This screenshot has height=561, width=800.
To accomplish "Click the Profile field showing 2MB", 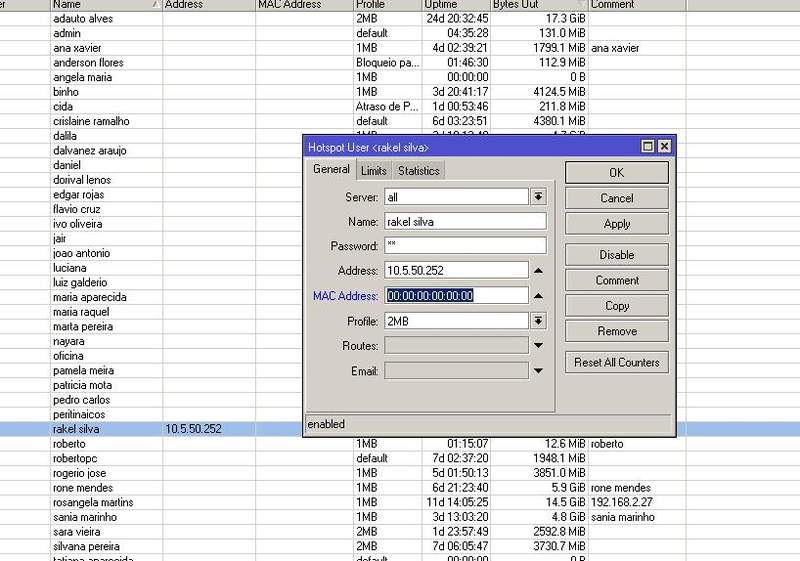I will click(x=456, y=321).
